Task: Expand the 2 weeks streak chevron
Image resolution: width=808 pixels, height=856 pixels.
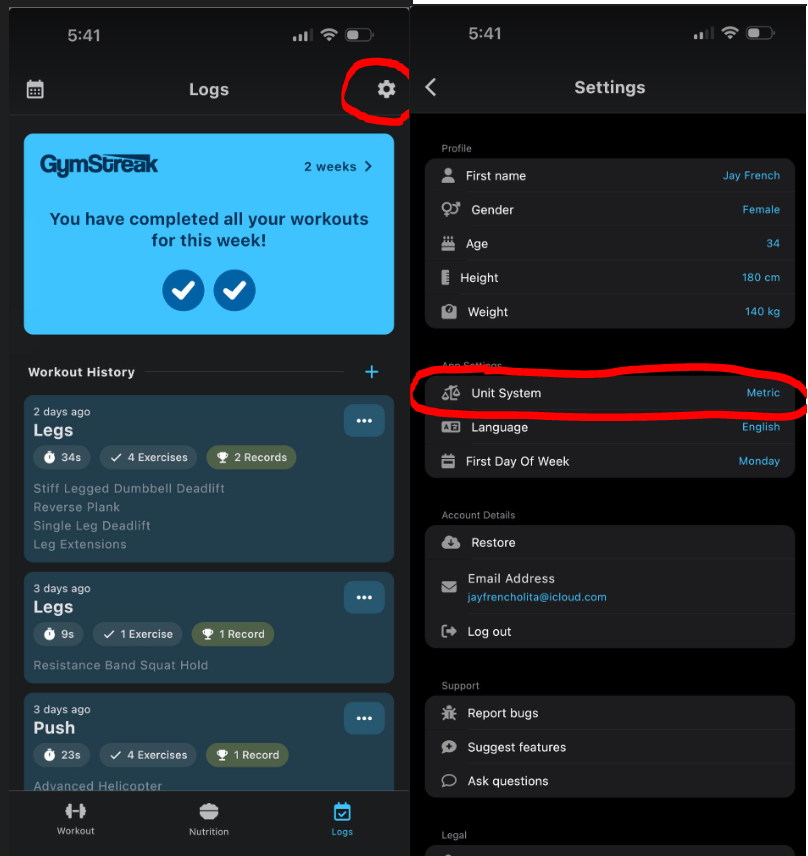Action: [x=369, y=166]
